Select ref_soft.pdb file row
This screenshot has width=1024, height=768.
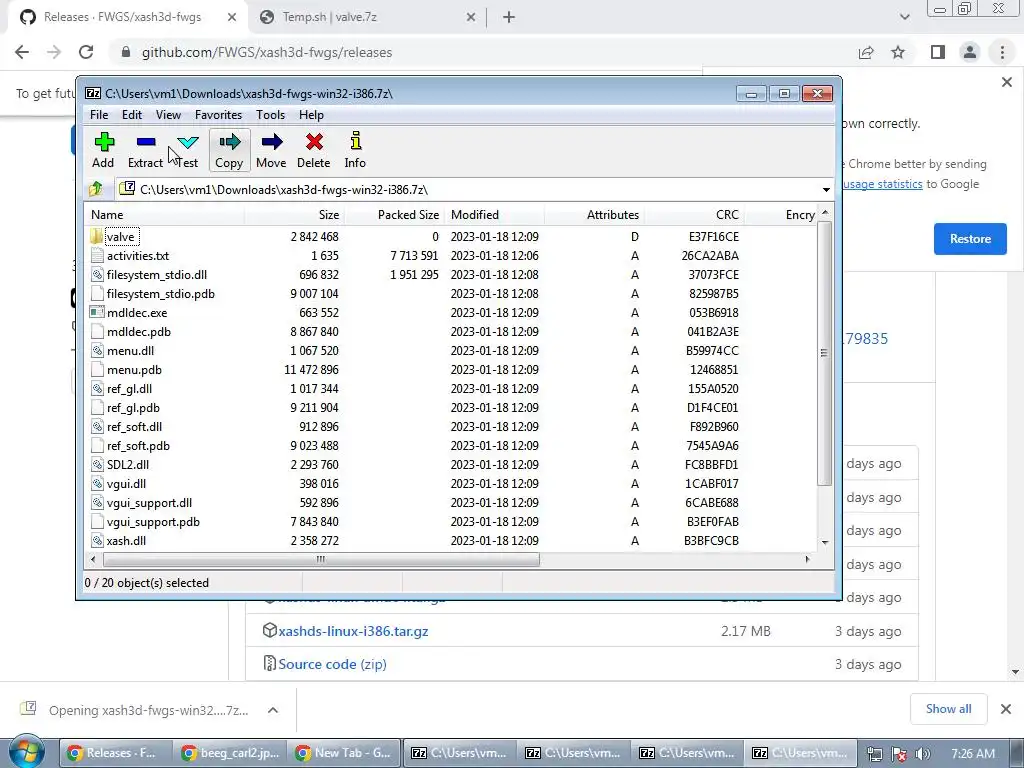pyautogui.click(x=451, y=445)
